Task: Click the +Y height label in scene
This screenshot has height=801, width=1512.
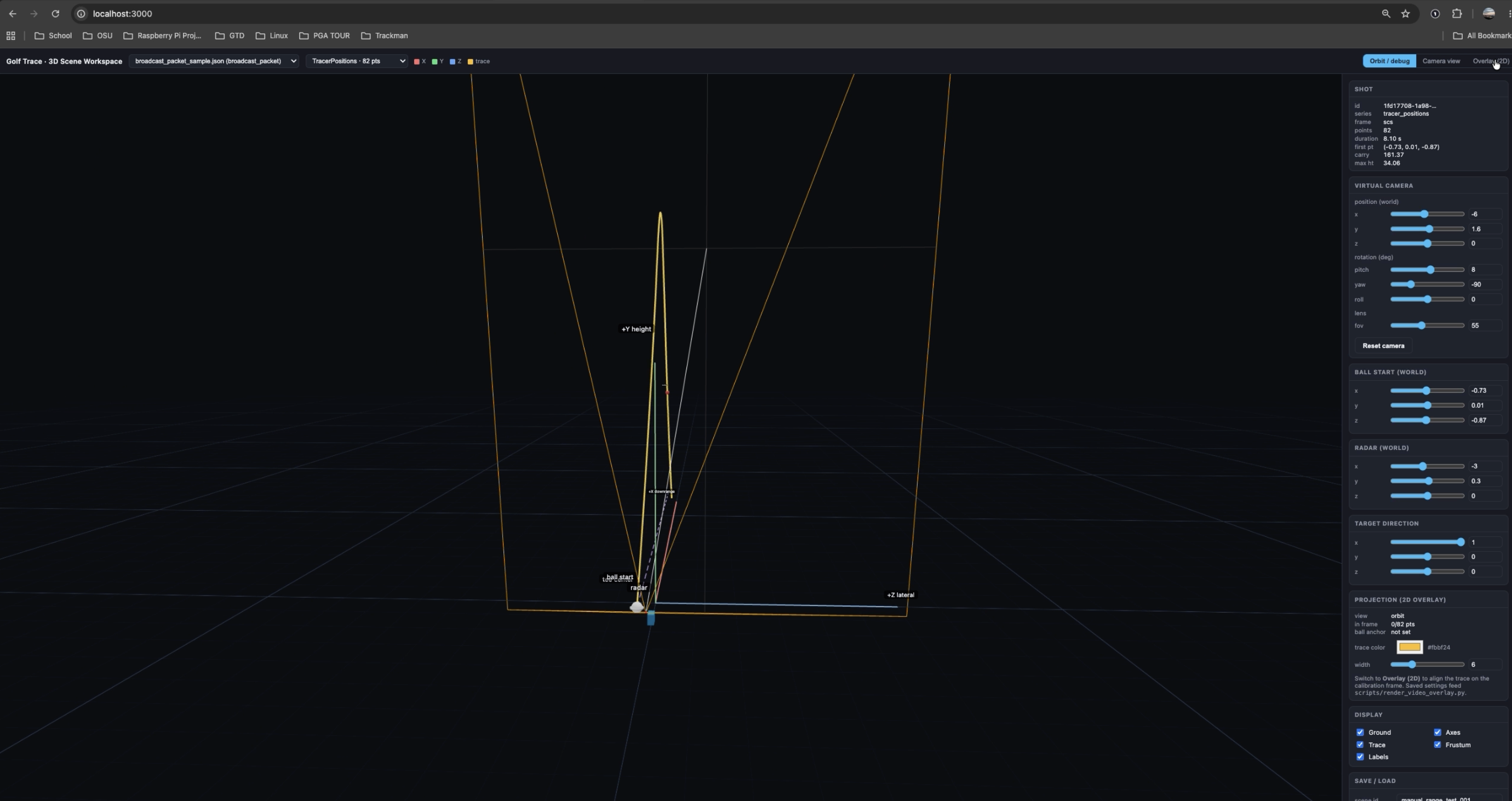Action: coord(636,329)
